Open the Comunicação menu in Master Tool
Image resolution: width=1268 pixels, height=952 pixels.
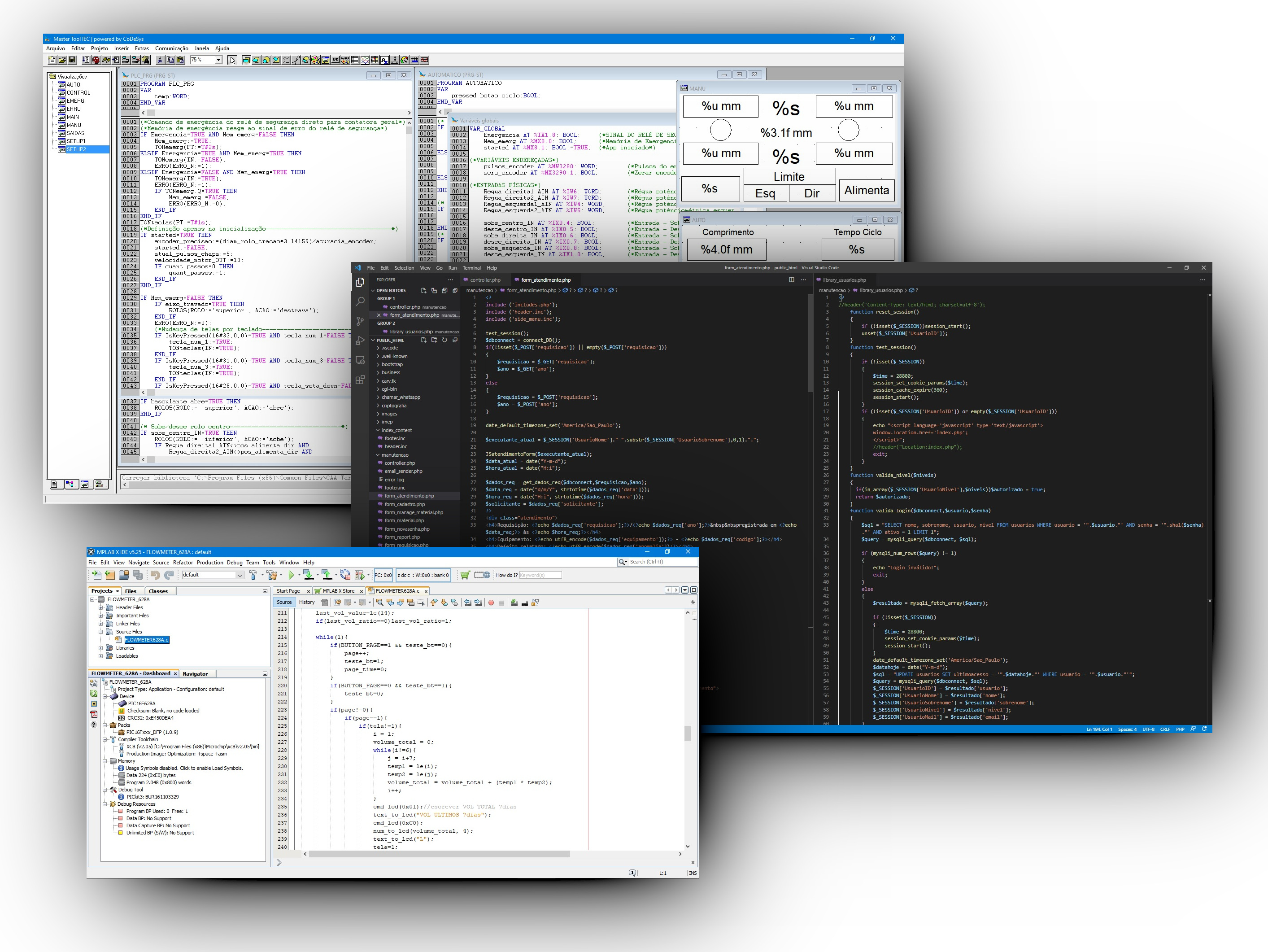pyautogui.click(x=171, y=49)
